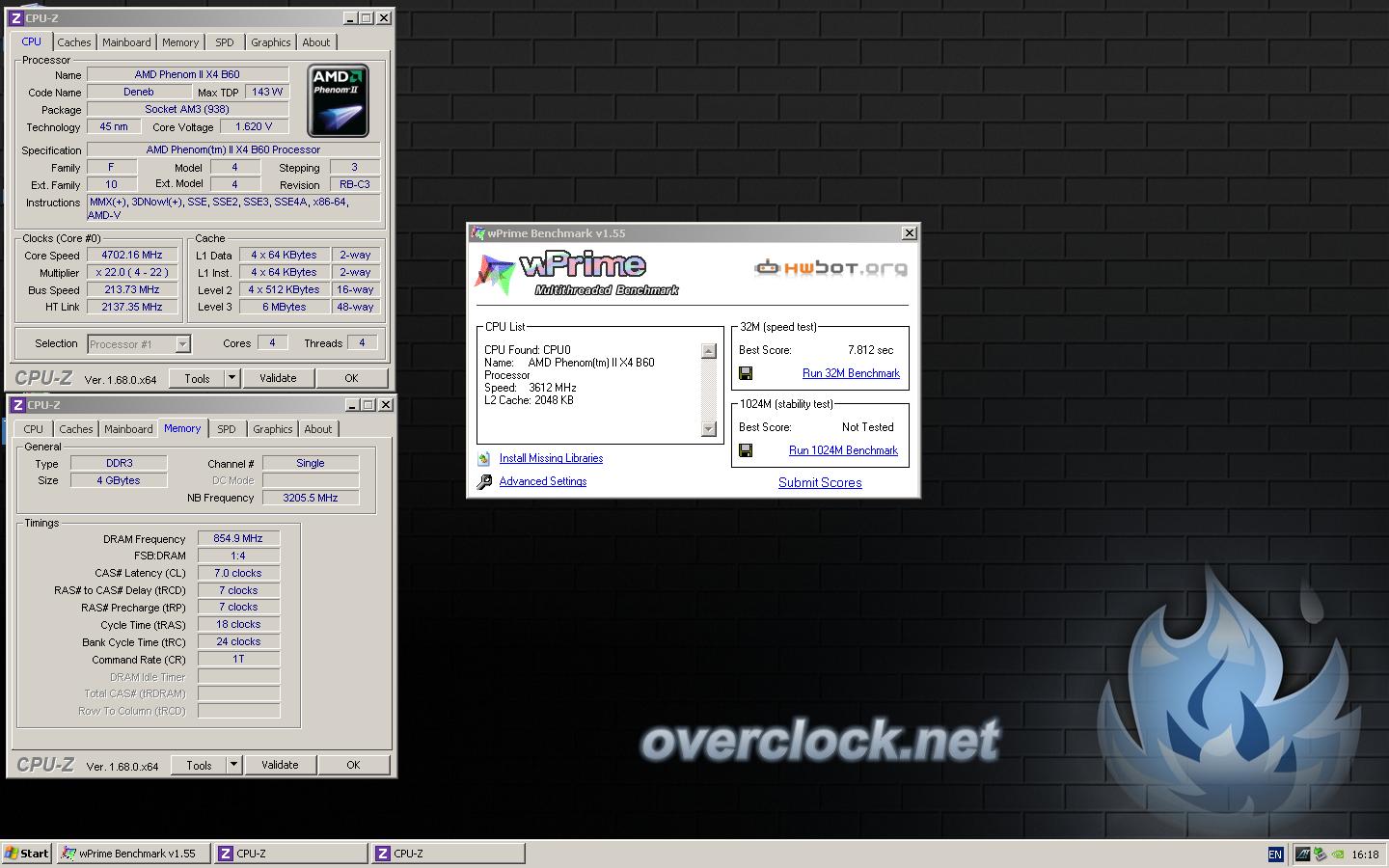Click the taskbar clock showing 16:18
Viewport: 1389px width, 868px height.
click(x=1365, y=854)
